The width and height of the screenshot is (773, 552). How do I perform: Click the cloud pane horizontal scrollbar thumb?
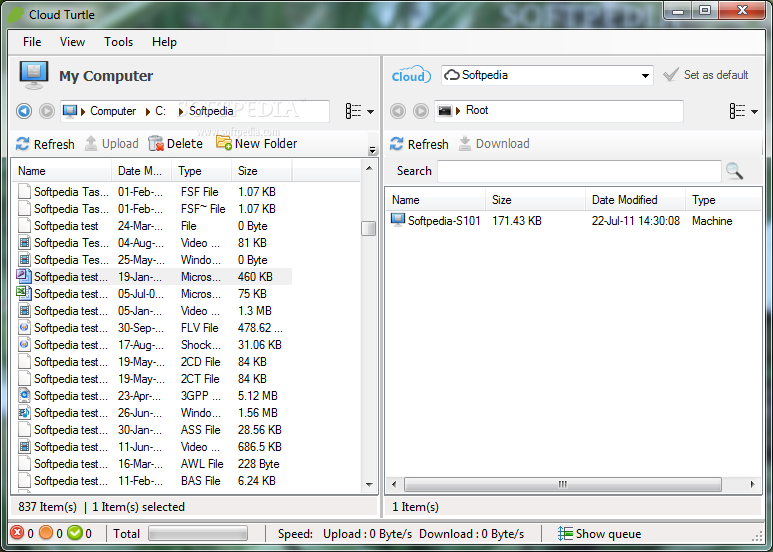562,484
